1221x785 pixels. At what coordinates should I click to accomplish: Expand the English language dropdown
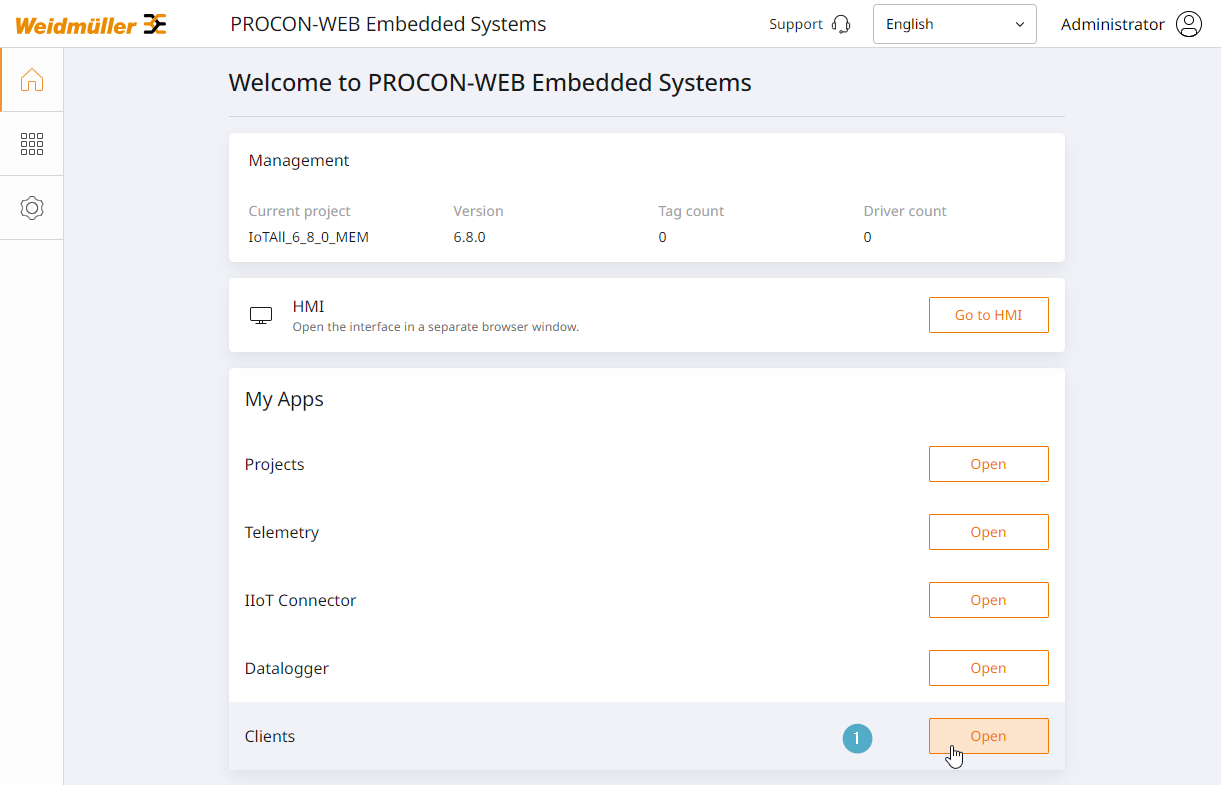tap(955, 24)
